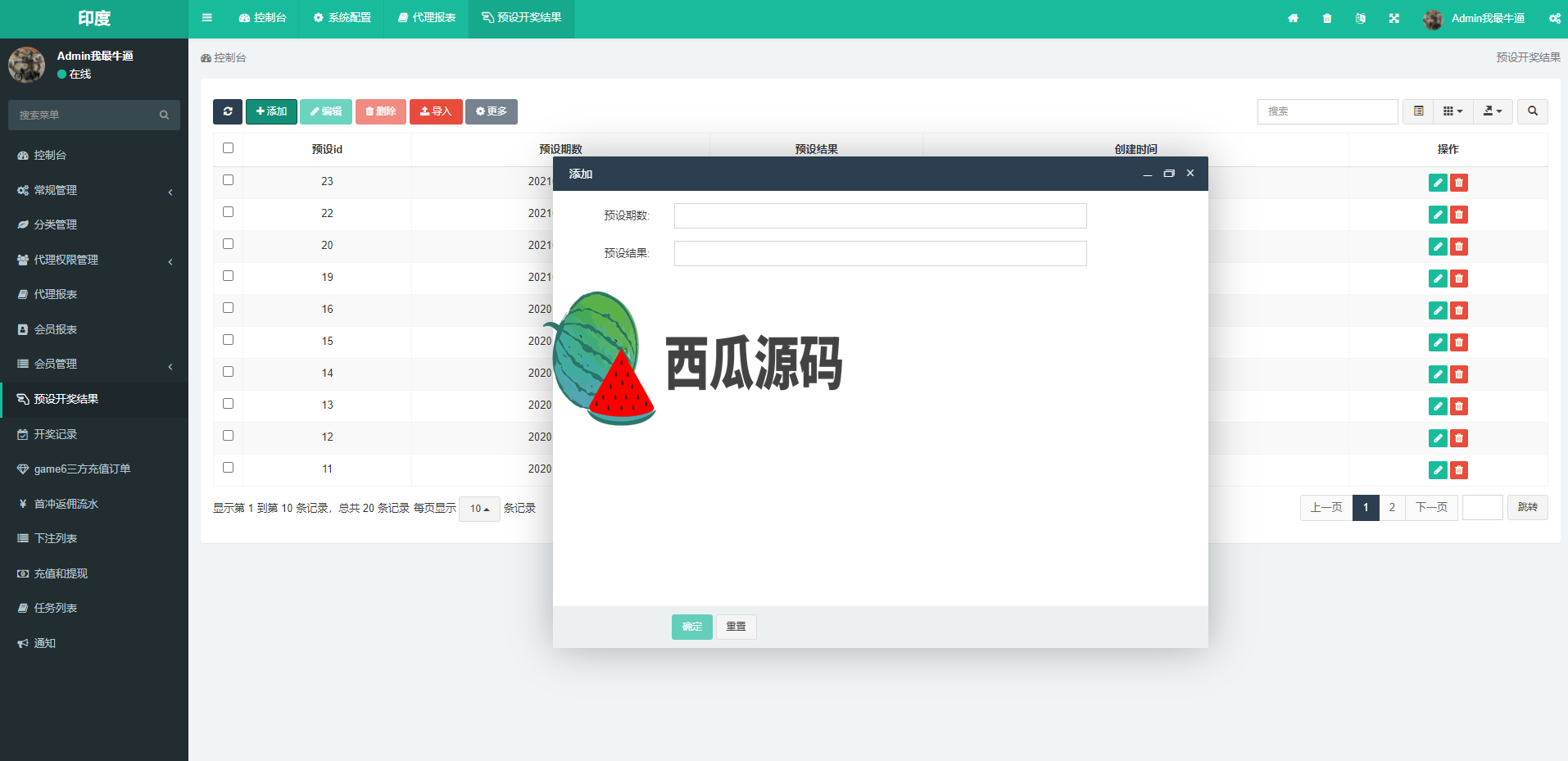Maximize the 添加 dialog window

[1169, 174]
